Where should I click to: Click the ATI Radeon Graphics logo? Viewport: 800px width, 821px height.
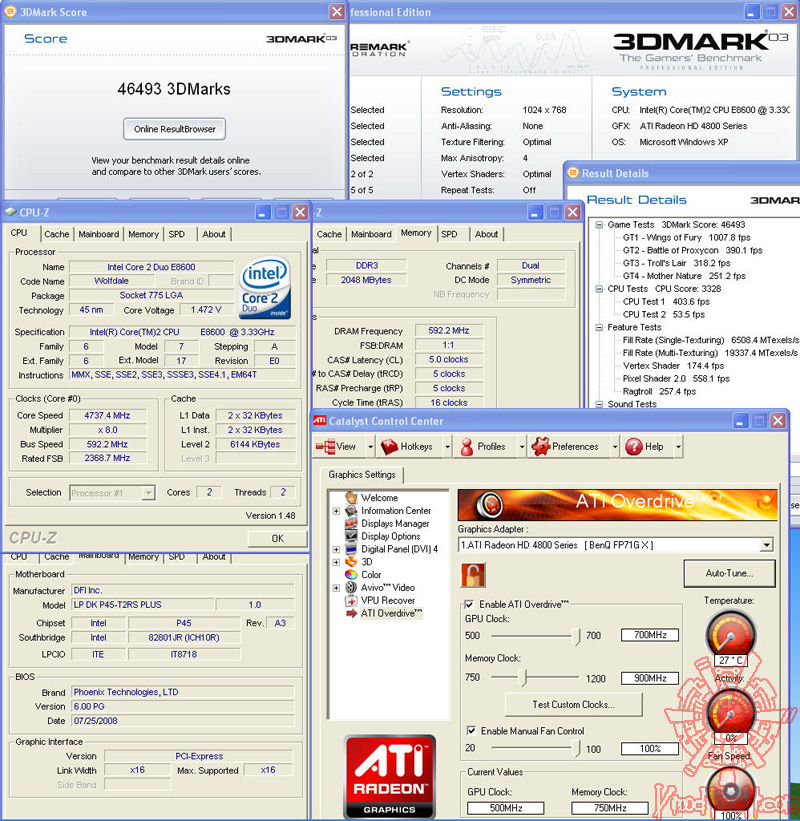[390, 777]
